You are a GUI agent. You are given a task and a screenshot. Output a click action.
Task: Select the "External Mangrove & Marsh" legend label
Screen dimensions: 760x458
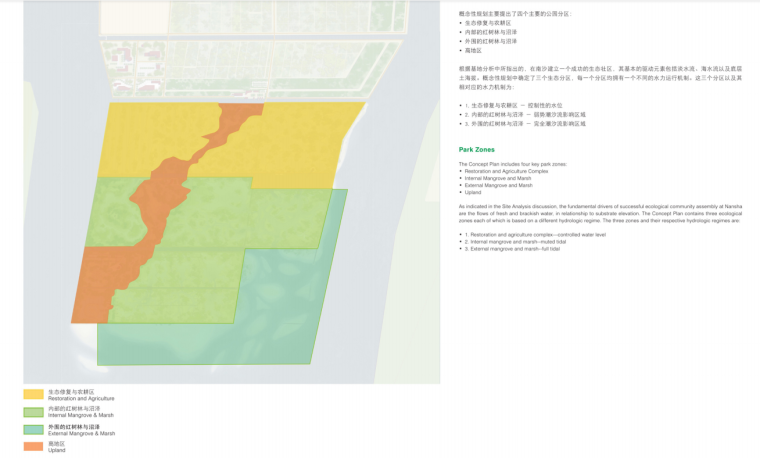81,434
